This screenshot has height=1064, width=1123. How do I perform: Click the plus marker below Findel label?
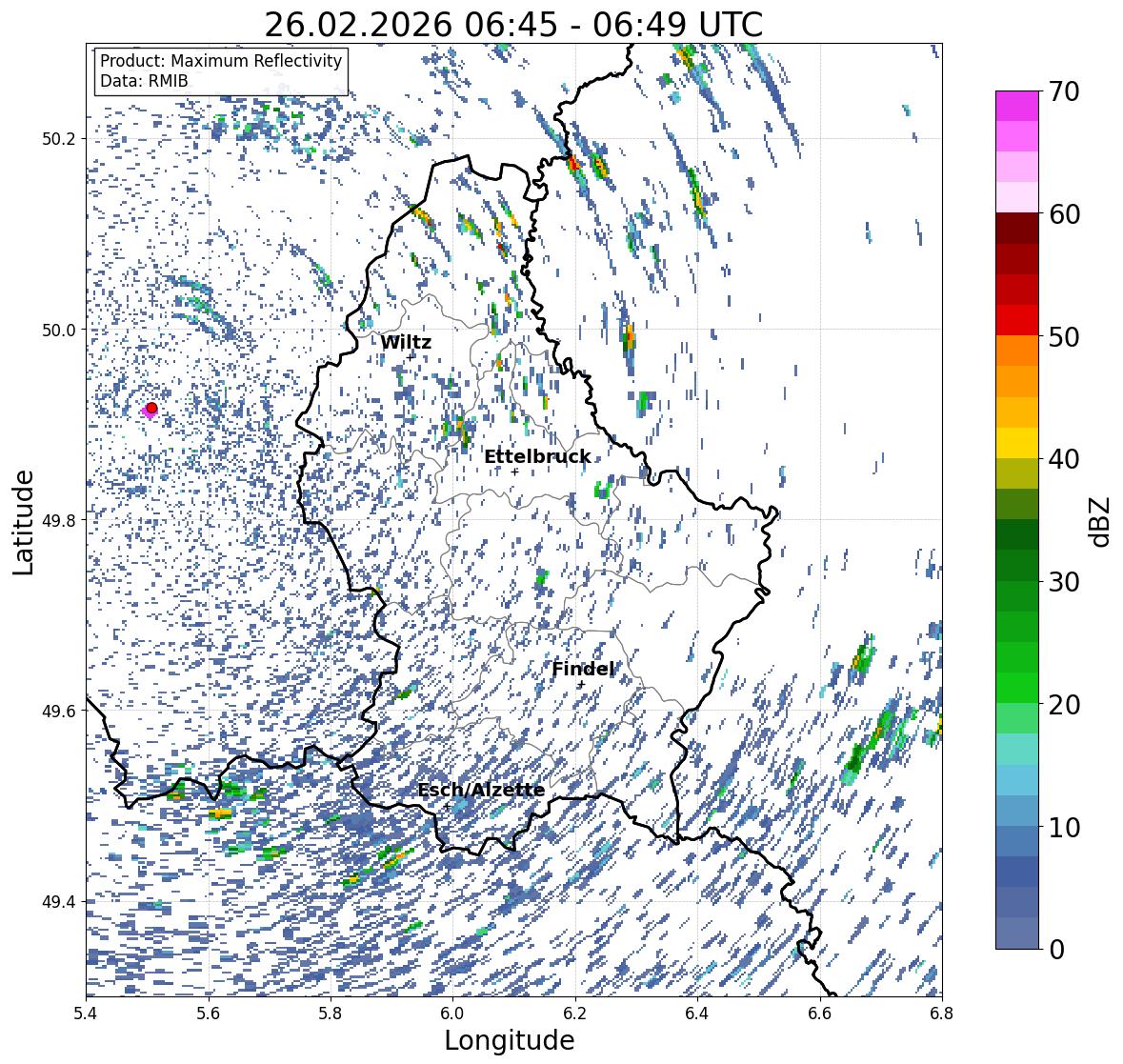pyautogui.click(x=582, y=685)
